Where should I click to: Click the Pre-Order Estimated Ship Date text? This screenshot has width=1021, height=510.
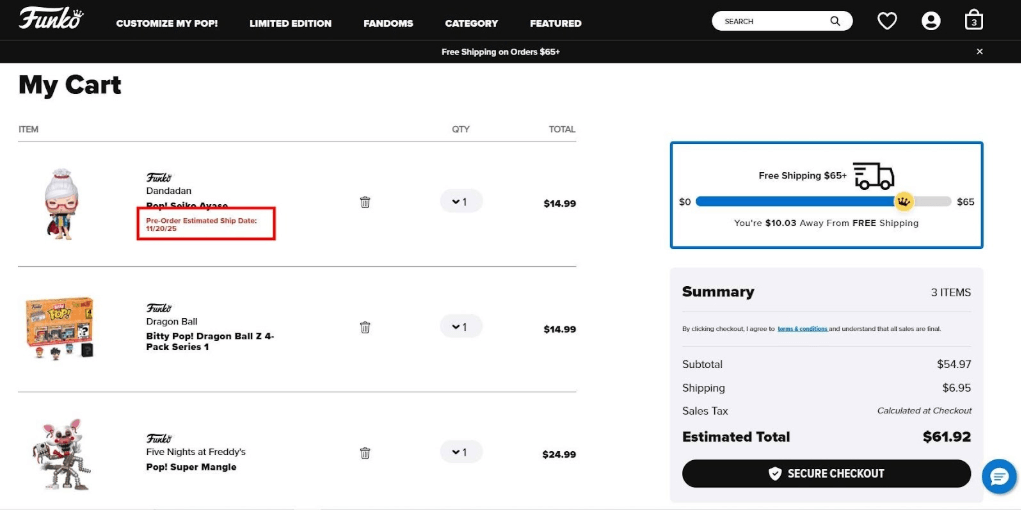tap(202, 225)
